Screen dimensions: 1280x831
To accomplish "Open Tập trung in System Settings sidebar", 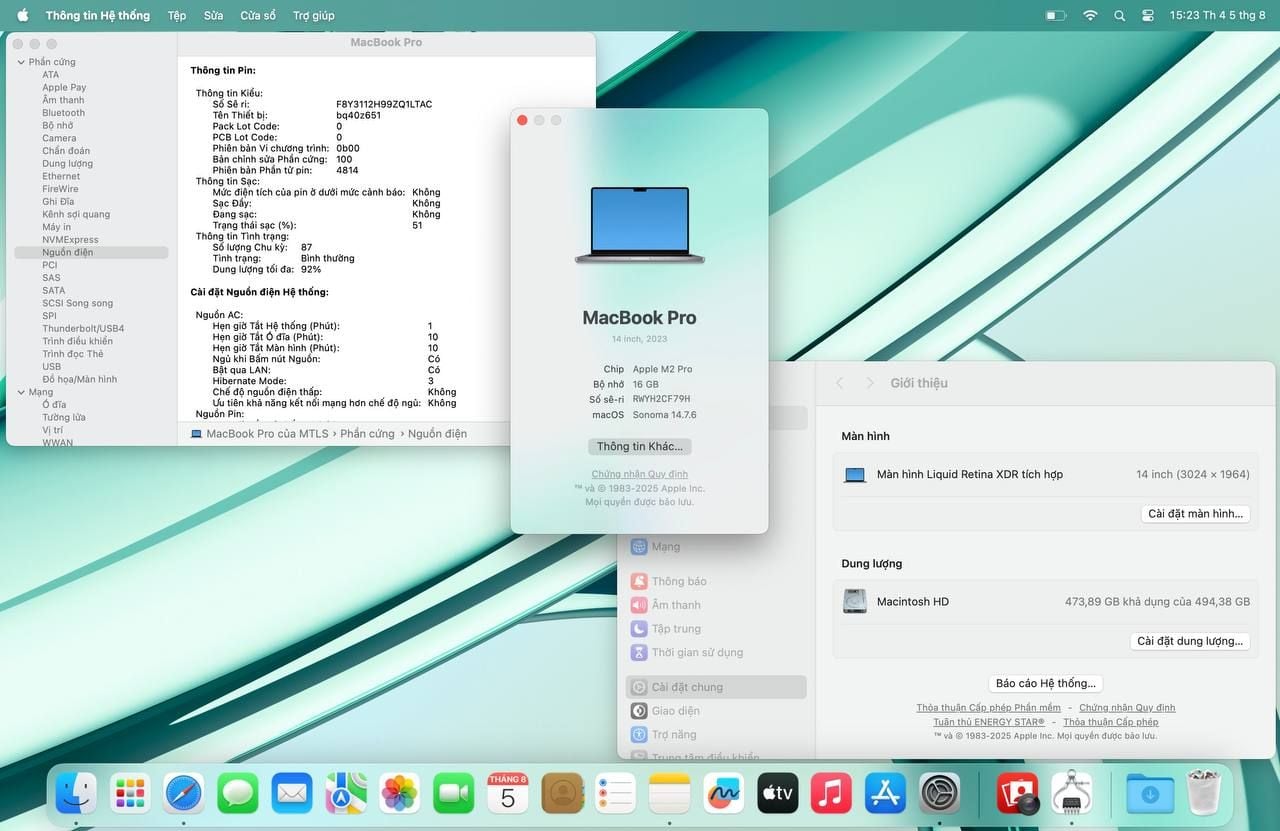I will tap(665, 629).
